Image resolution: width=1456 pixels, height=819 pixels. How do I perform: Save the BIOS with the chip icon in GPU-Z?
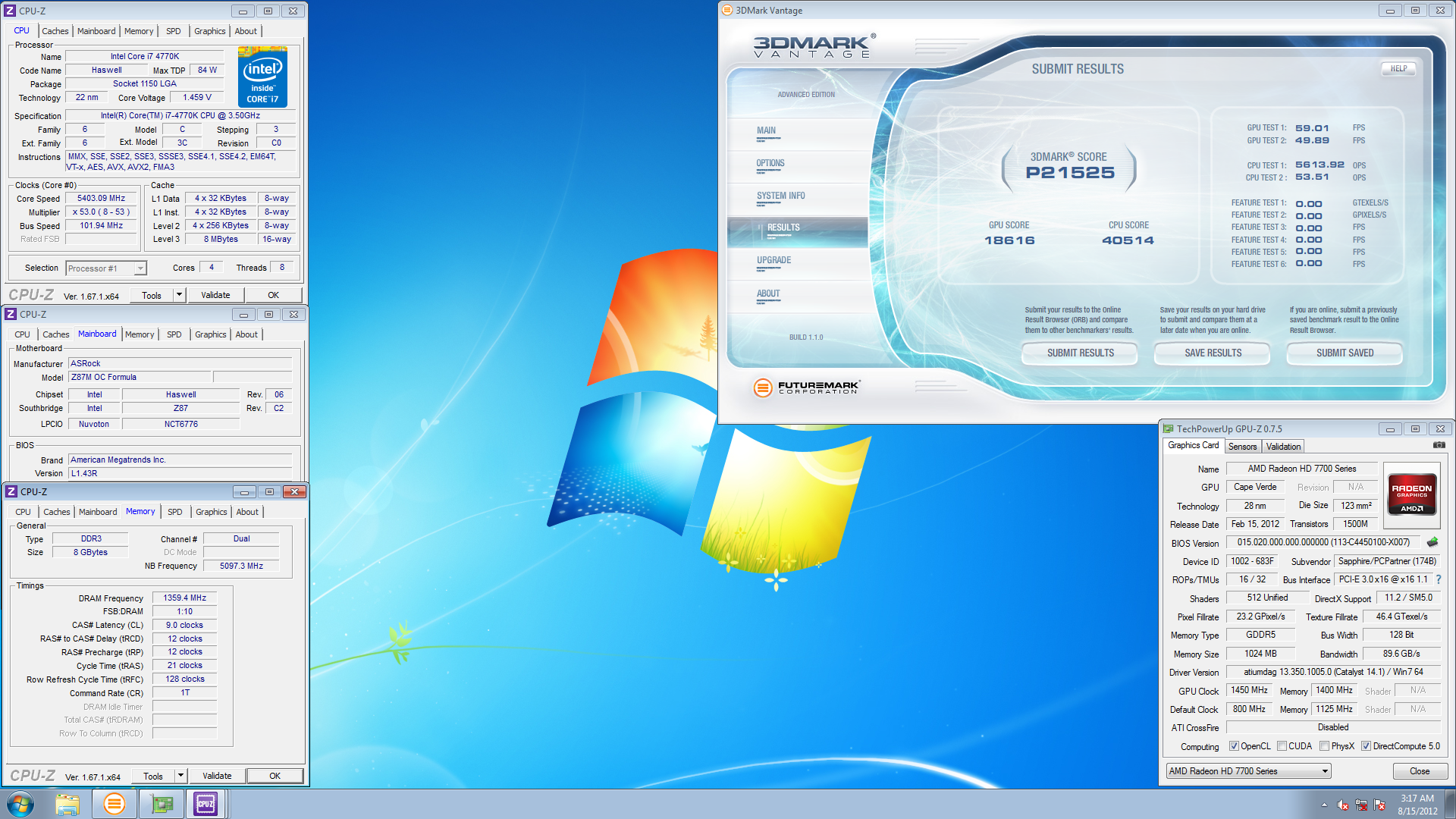click(1432, 542)
